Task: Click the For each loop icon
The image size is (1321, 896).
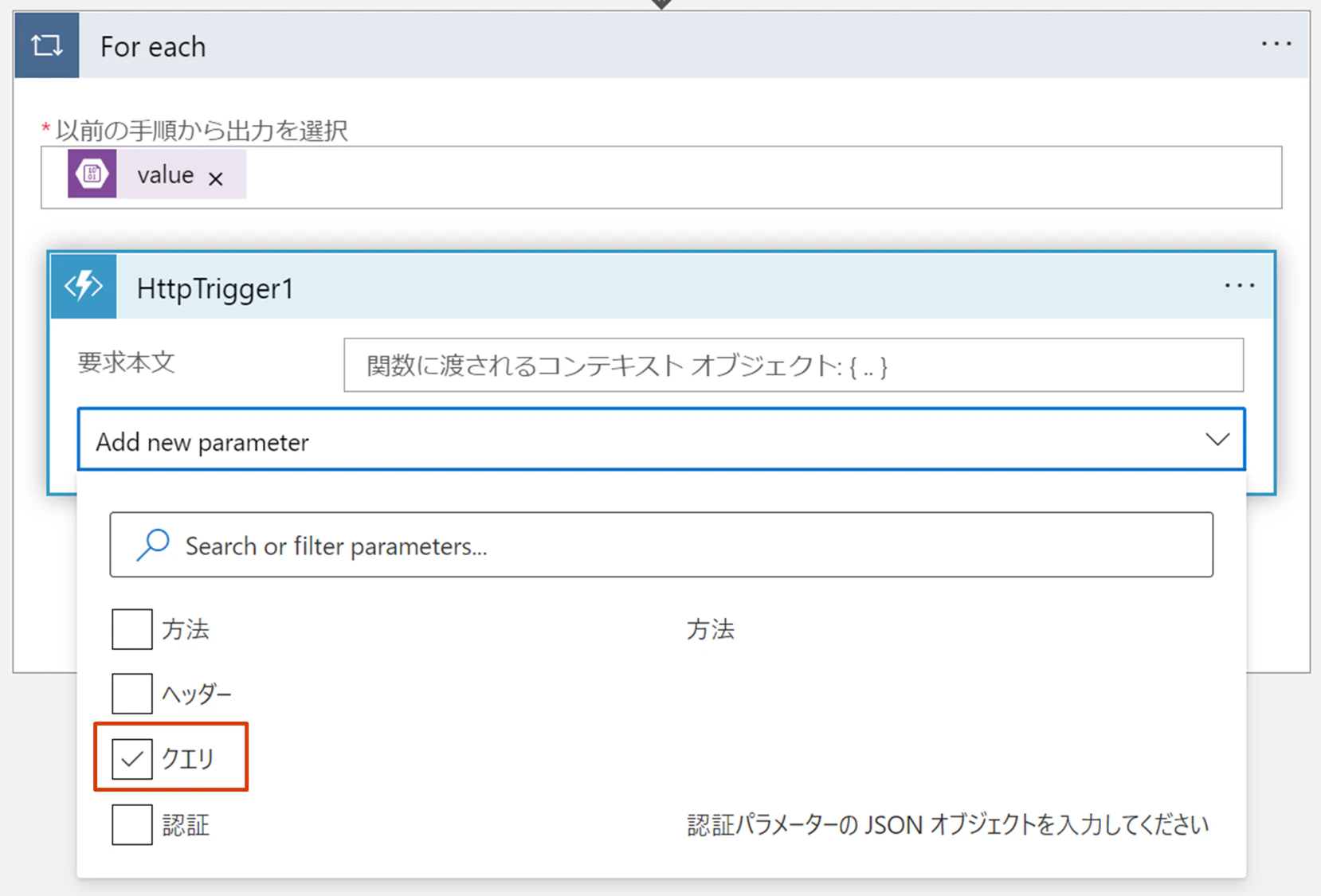Action: (x=47, y=45)
